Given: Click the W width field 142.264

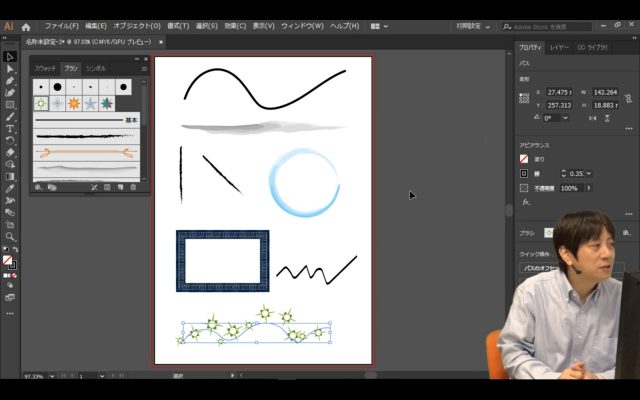Looking at the screenshot, I should coord(606,92).
